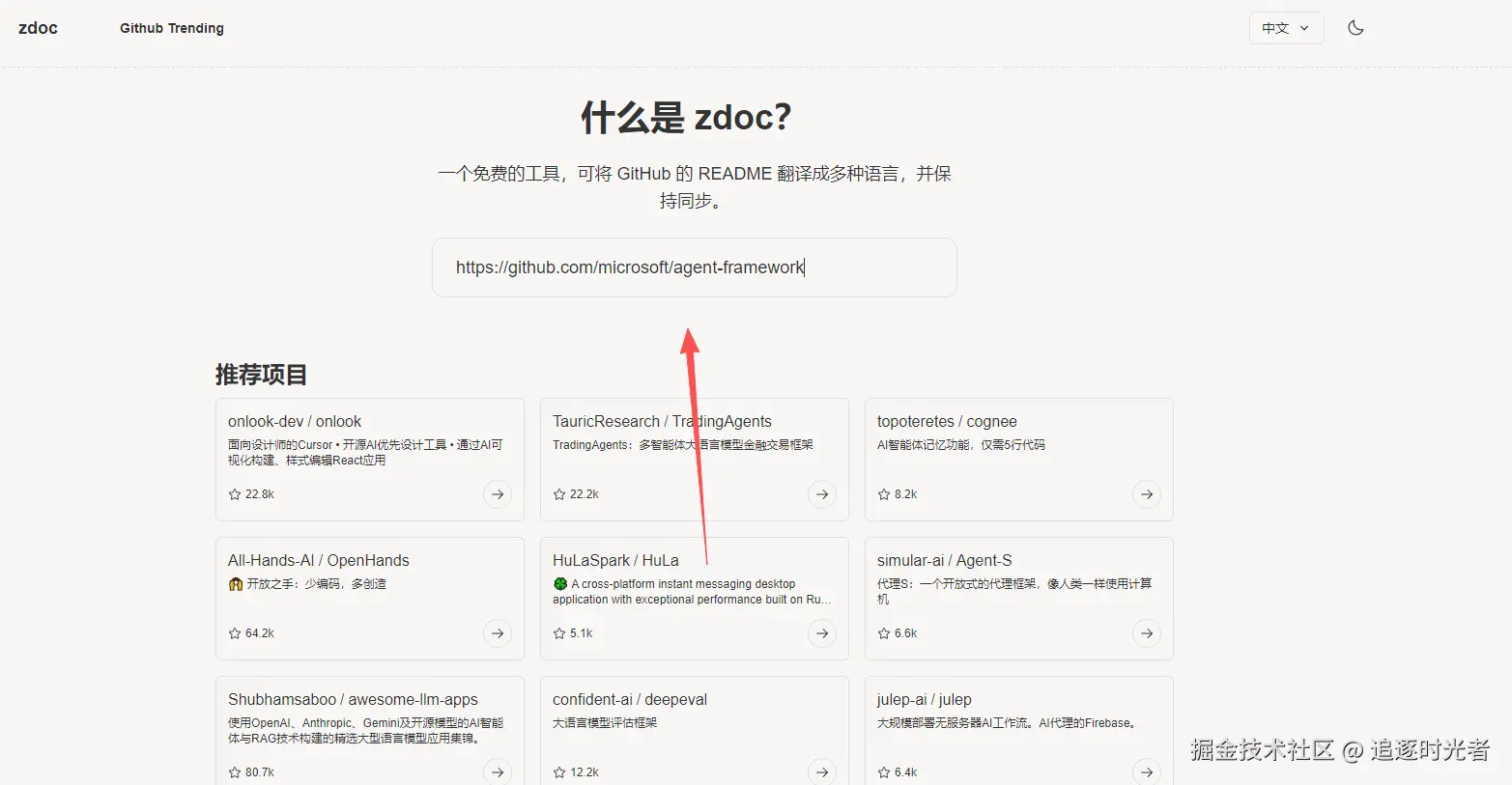Open the julep-ai / julep arrow button
Viewport: 1512px width, 785px height.
1147,772
